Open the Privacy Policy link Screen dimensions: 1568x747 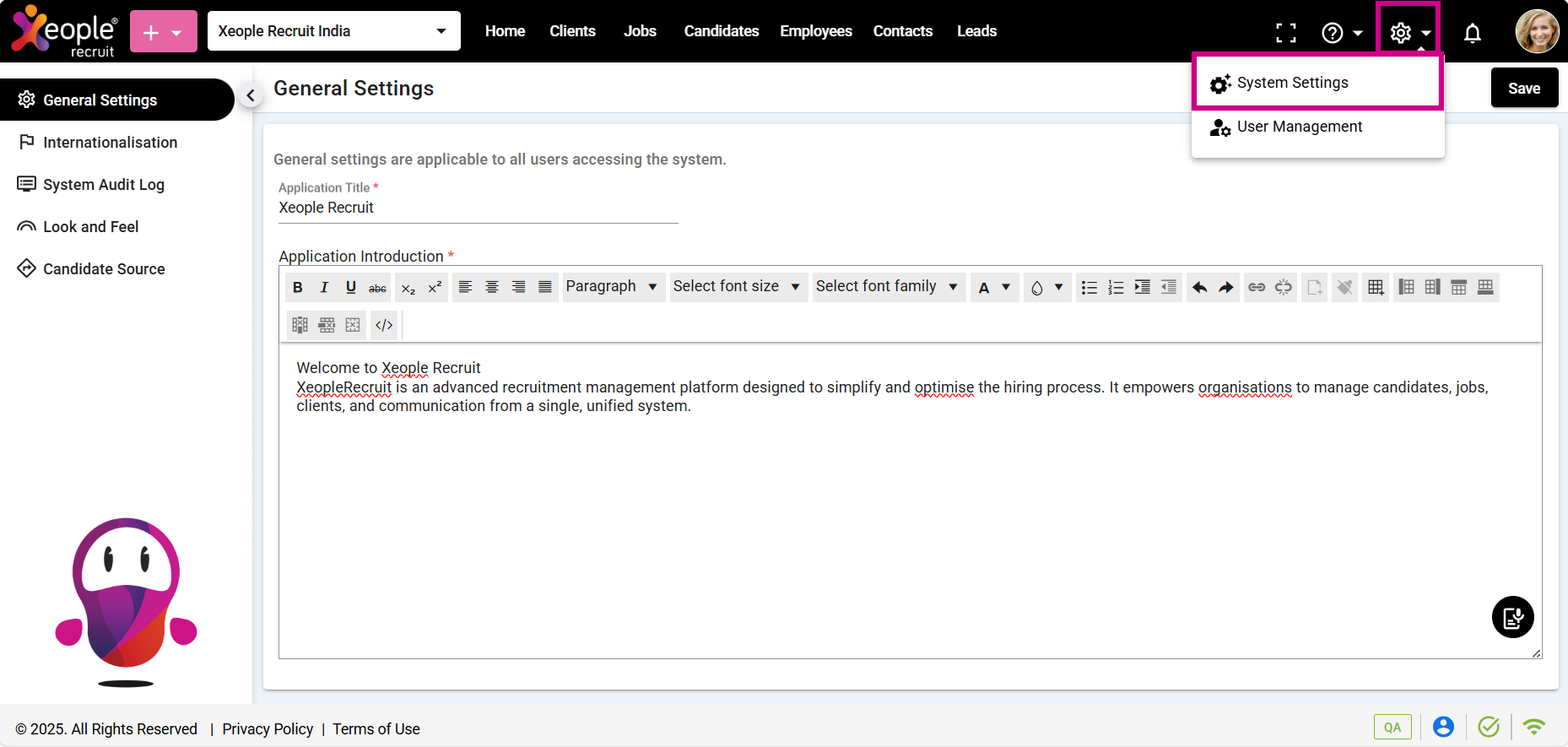(268, 729)
